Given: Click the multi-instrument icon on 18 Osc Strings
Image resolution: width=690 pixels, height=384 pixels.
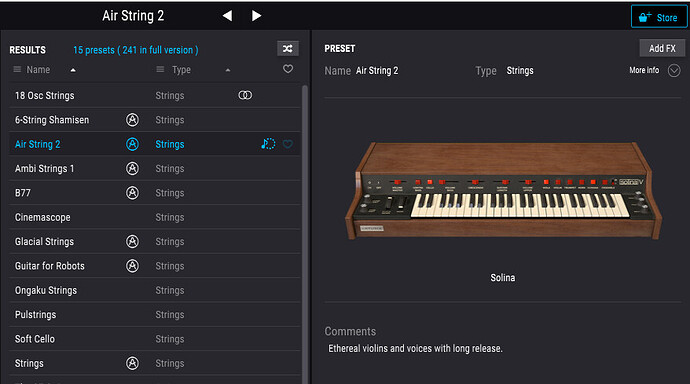Looking at the screenshot, I should (245, 95).
